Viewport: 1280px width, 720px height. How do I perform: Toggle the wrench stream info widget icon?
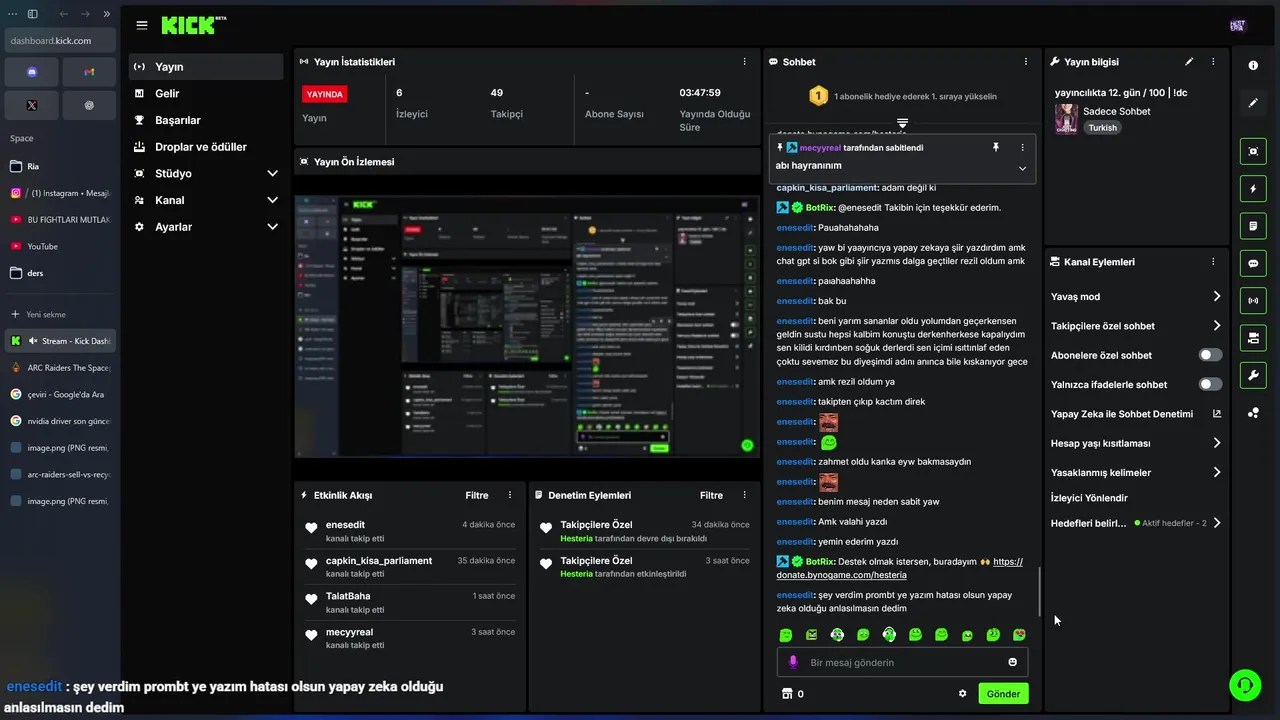point(1253,375)
